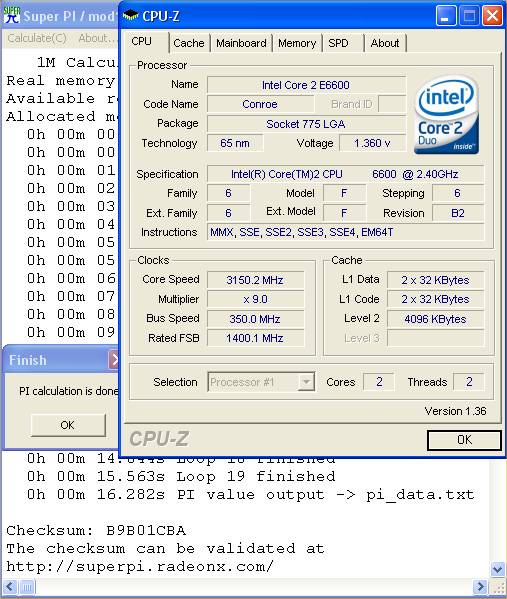
Task: Click the superpi.radeonx.com URL text
Action: click(x=140, y=566)
